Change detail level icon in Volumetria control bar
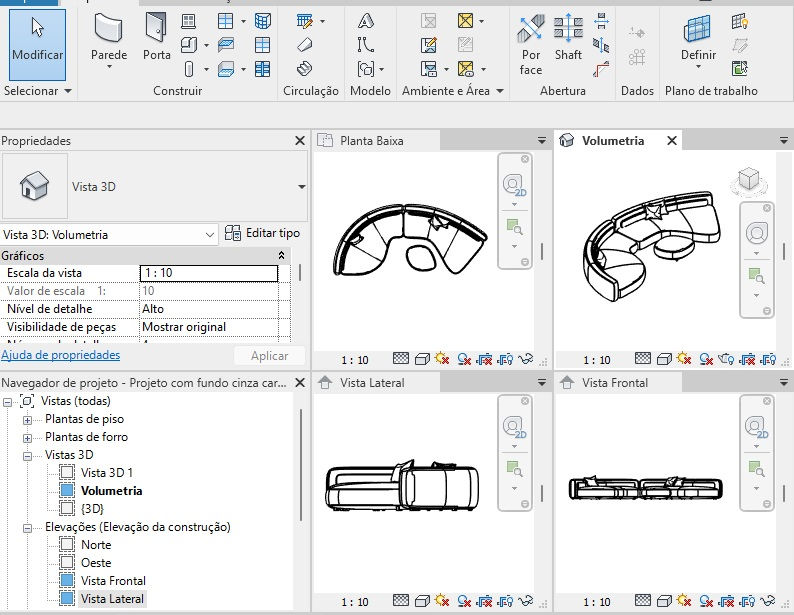Image resolution: width=794 pixels, height=615 pixels. pos(643,358)
